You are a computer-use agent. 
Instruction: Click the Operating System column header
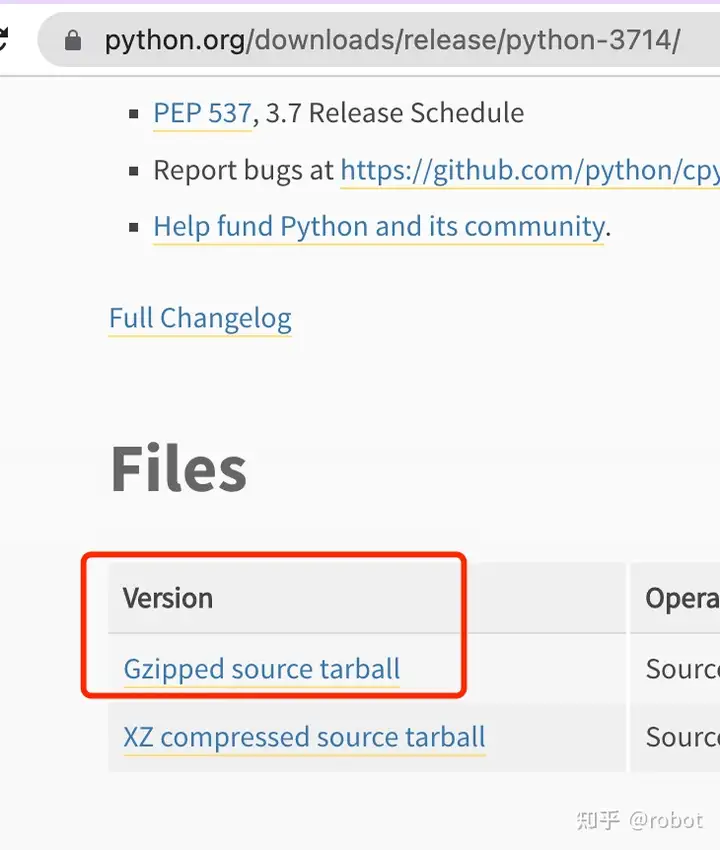(x=682, y=598)
